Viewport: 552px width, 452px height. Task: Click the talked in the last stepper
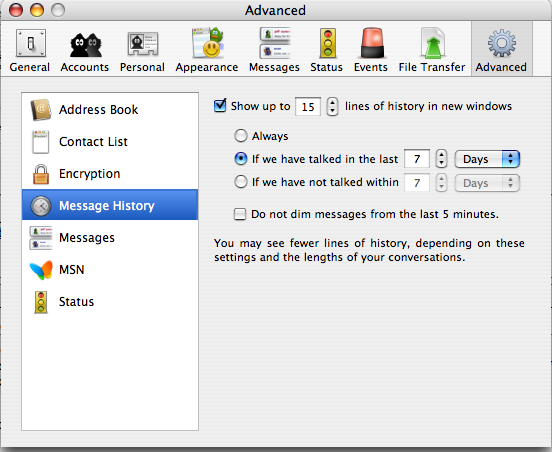click(x=441, y=159)
